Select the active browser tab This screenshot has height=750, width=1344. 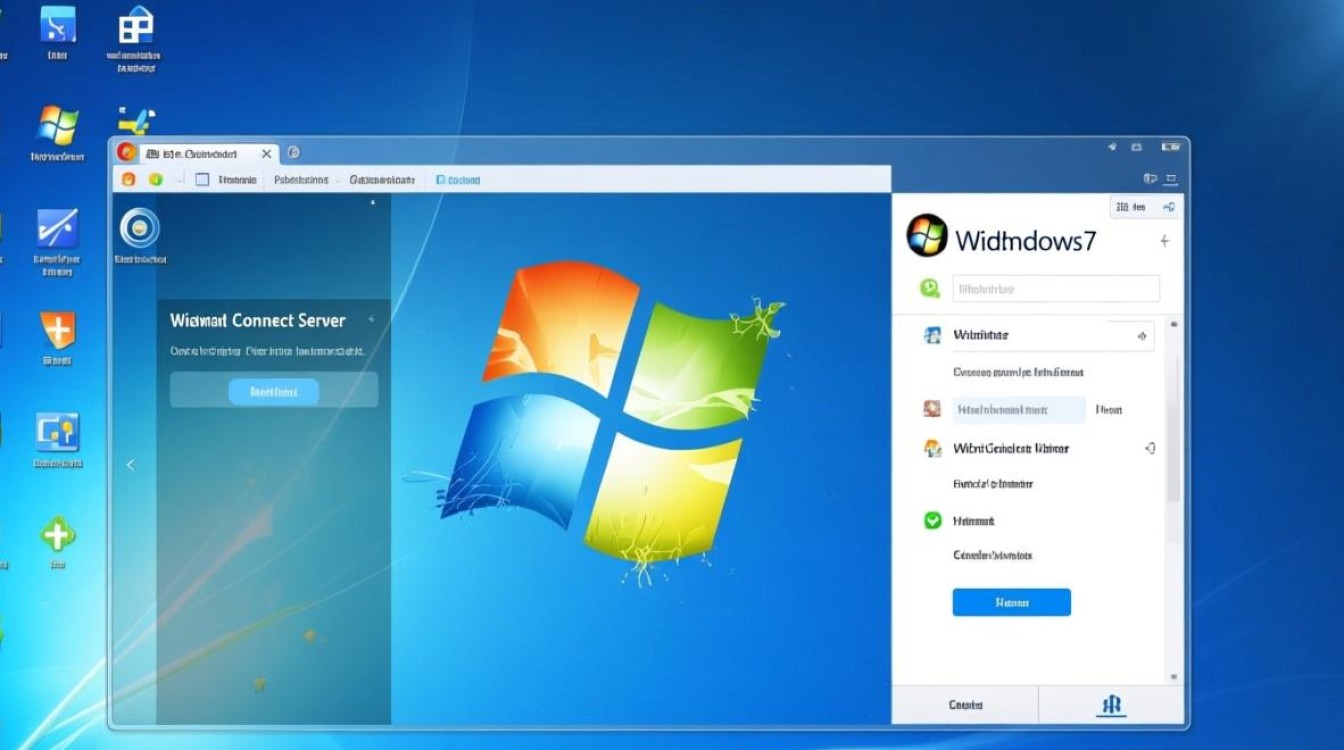click(x=200, y=153)
